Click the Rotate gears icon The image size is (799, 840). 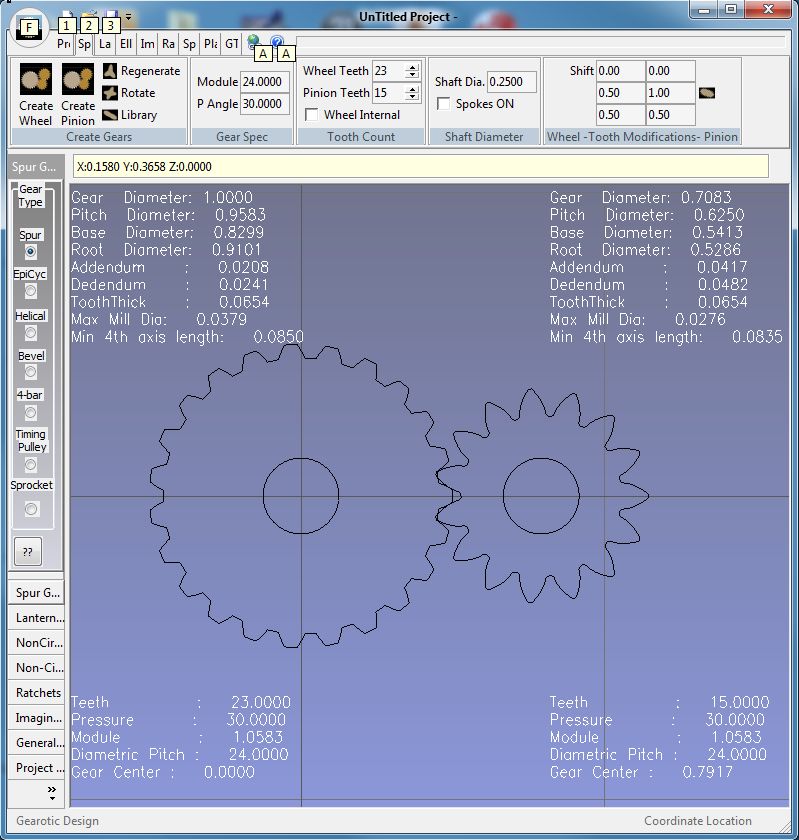[110, 93]
